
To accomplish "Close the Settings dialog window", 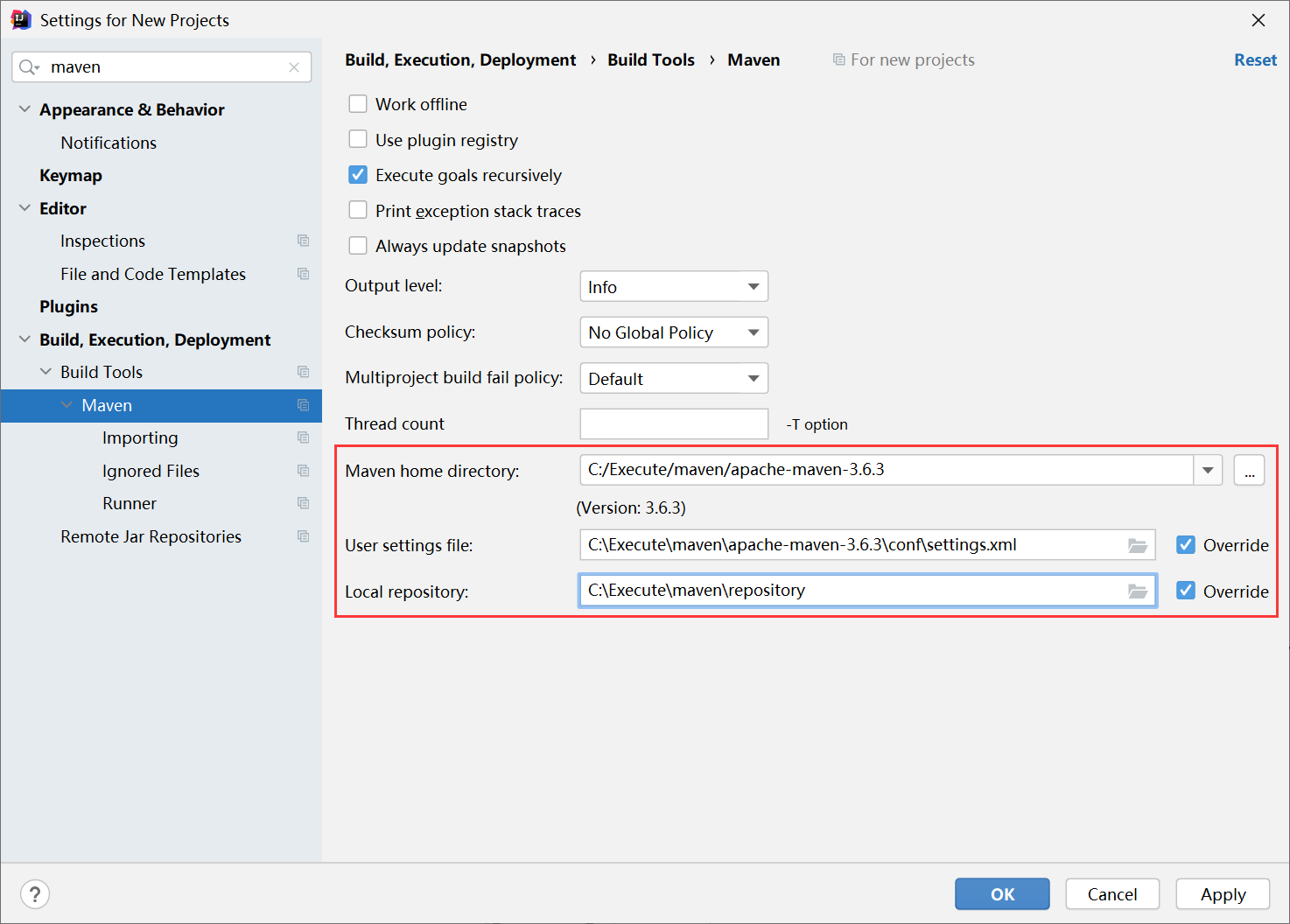I will pos(1258,20).
